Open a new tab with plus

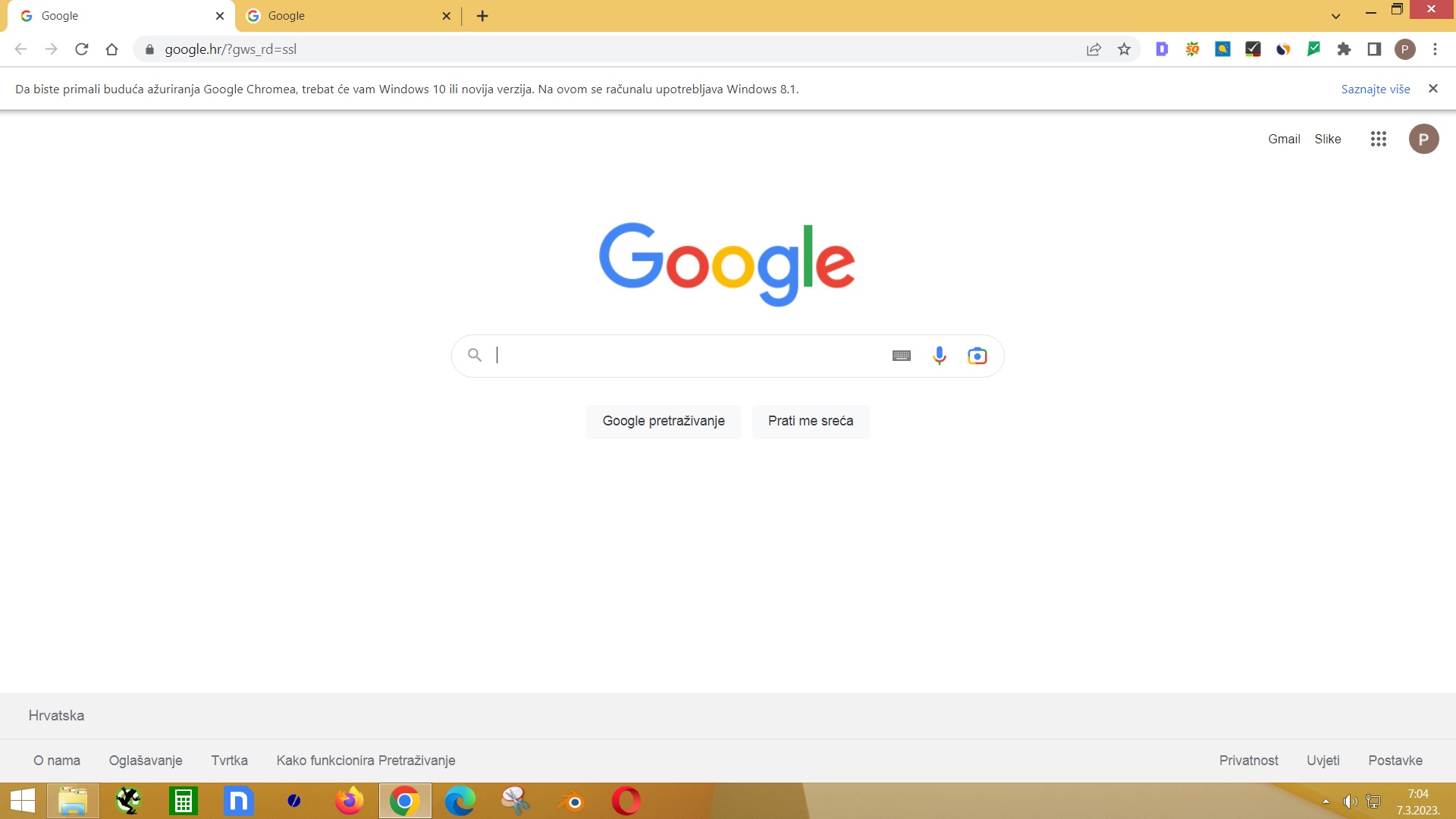pyautogui.click(x=482, y=16)
